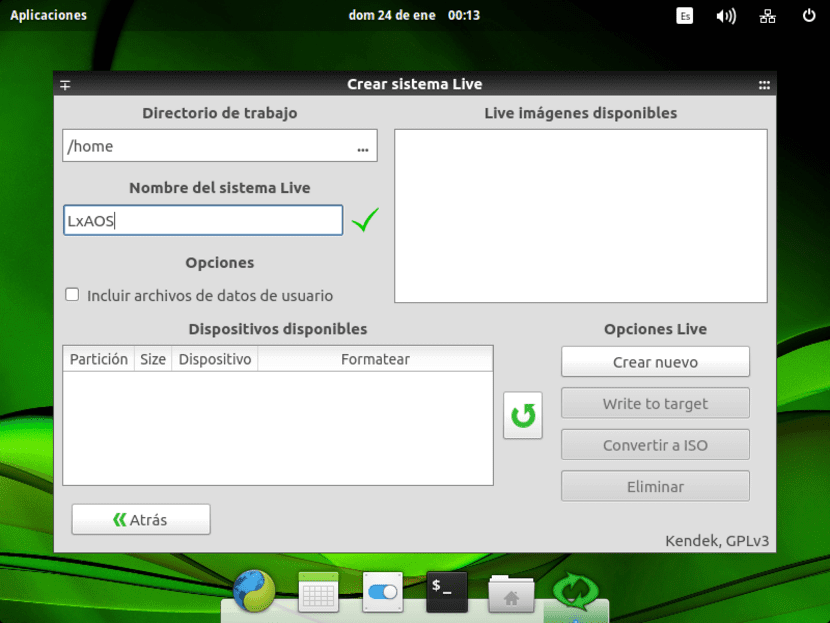Image resolution: width=830 pixels, height=623 pixels.
Task: Click the Nombre del sistema Live text field
Action: tap(203, 221)
